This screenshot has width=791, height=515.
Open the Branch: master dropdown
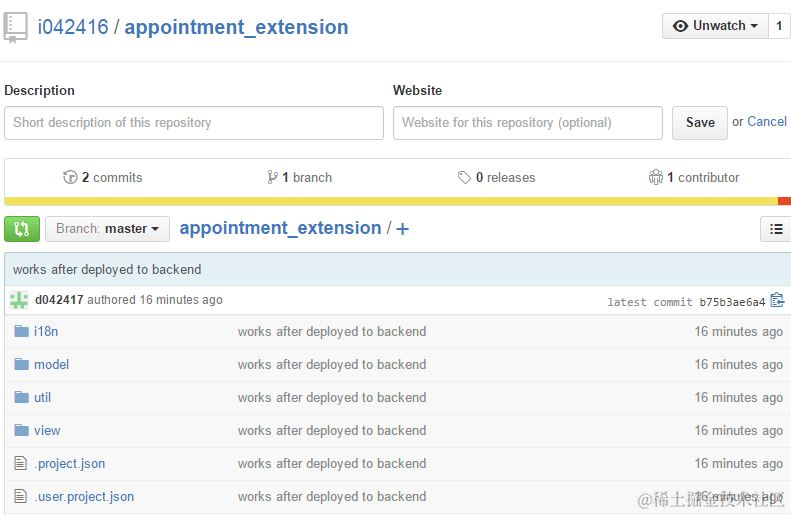tap(107, 229)
